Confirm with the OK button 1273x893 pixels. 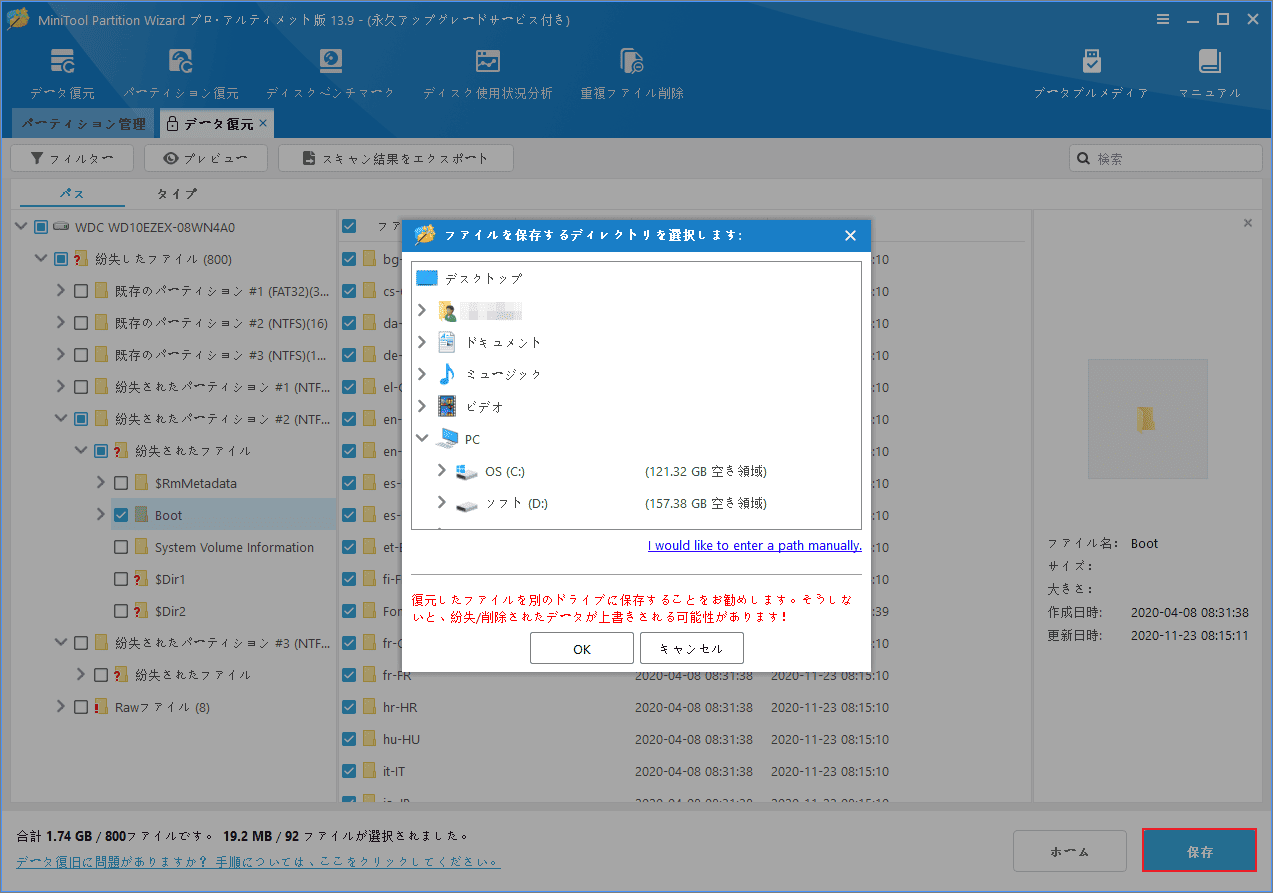[x=582, y=648]
